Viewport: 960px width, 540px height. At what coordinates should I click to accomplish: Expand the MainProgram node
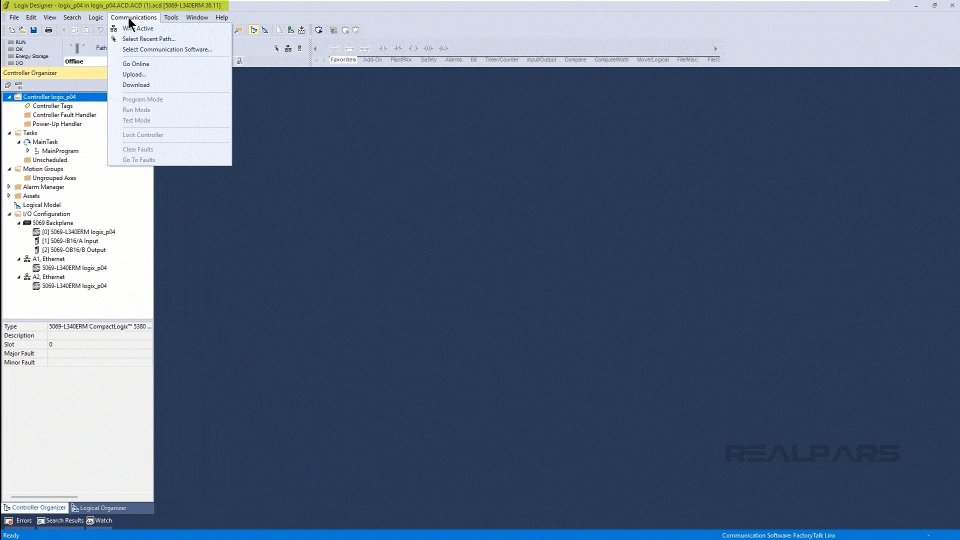click(x=28, y=151)
